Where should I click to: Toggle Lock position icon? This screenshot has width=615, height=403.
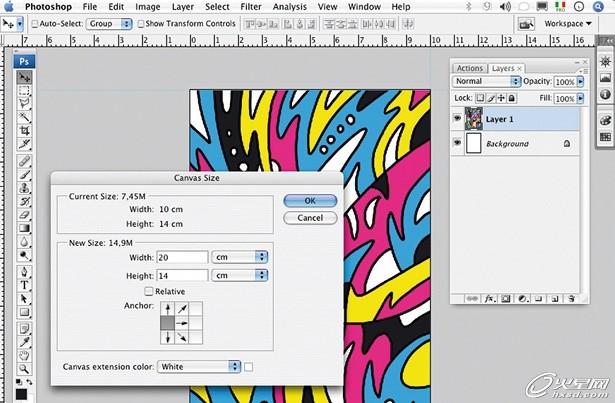[501, 98]
